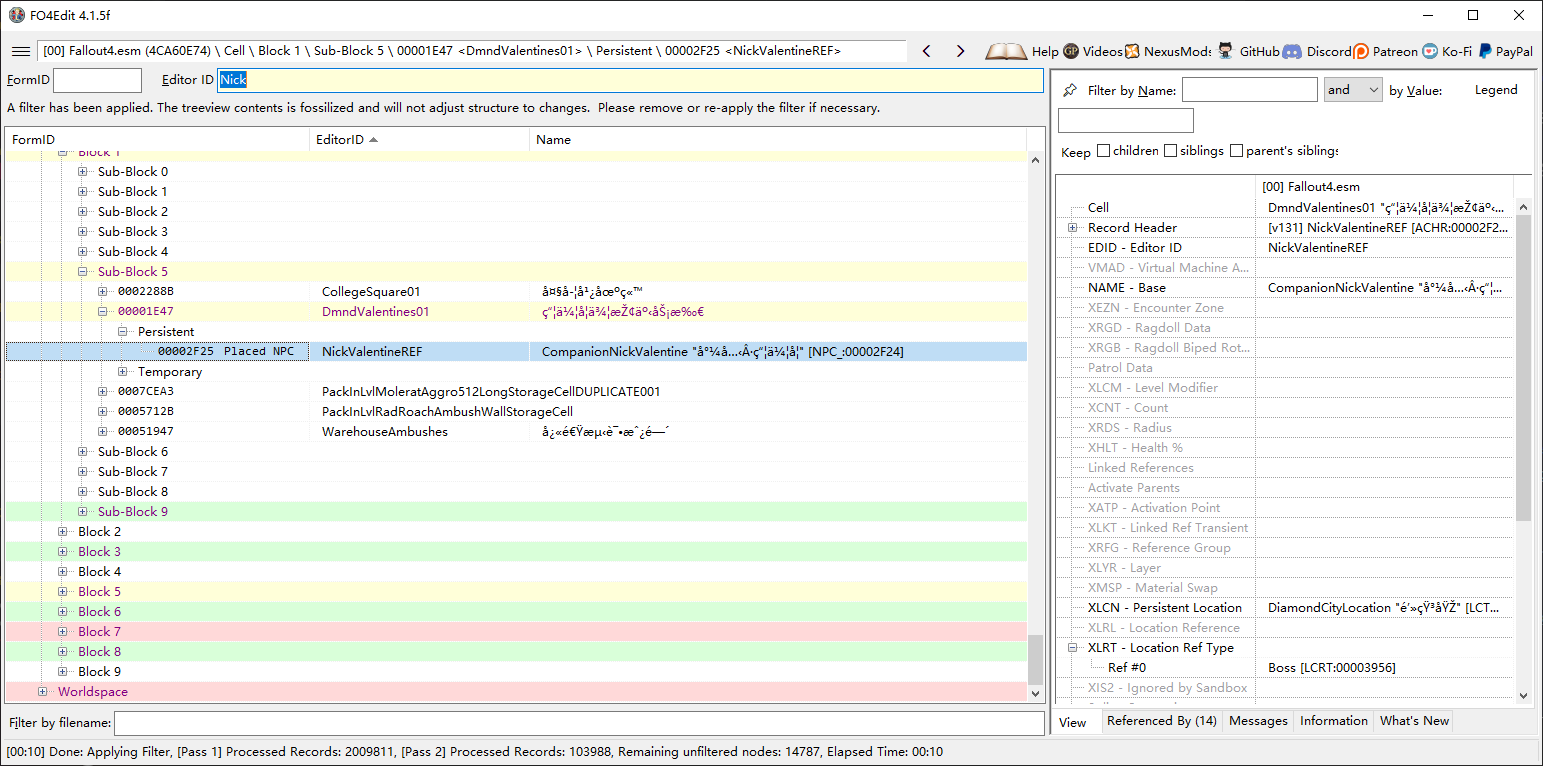Click the EDID - Editor ID row
This screenshot has height=766, width=1543.
point(1284,248)
